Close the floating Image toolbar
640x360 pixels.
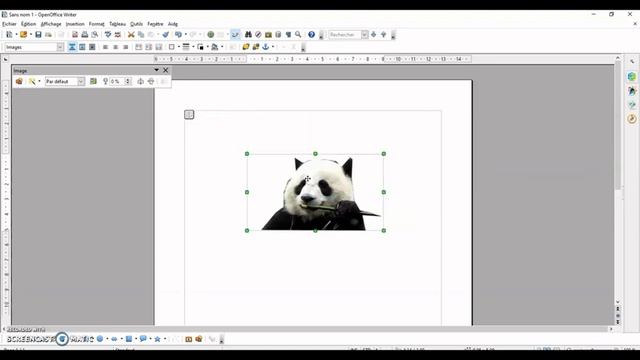tap(166, 70)
